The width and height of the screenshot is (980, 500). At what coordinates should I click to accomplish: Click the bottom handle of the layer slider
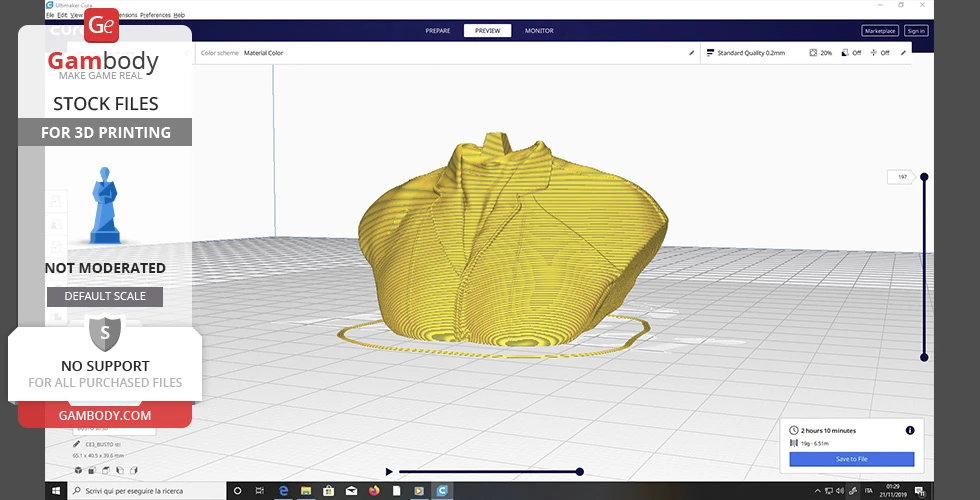pos(924,358)
